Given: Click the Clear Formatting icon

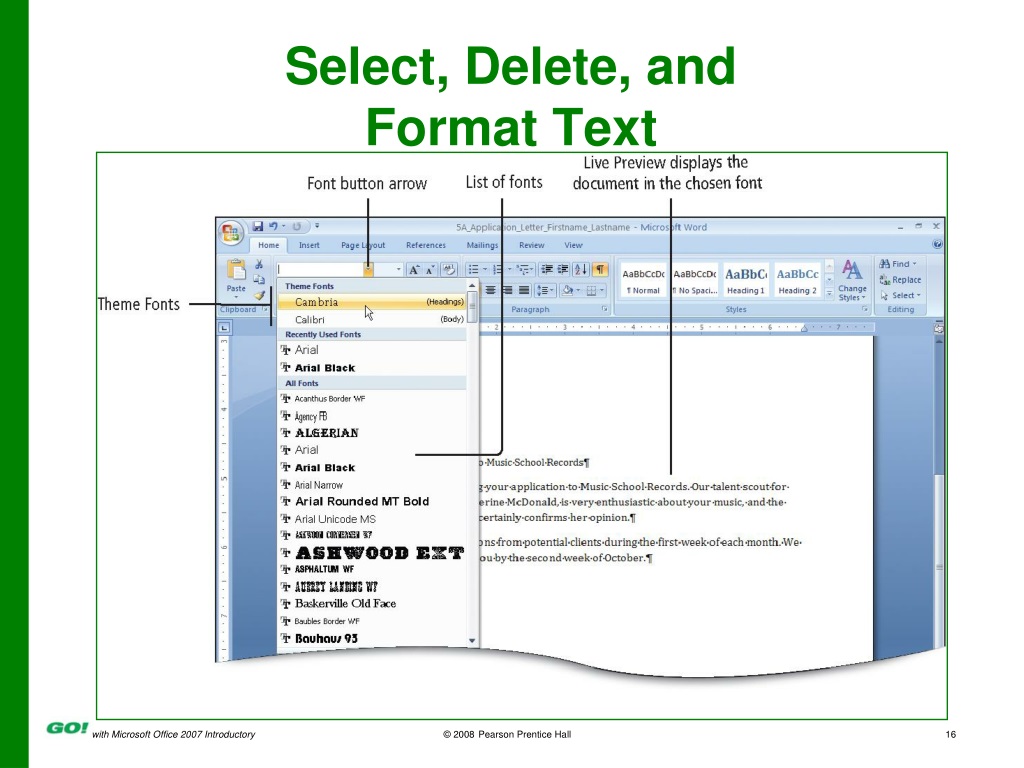Looking at the screenshot, I should (449, 270).
